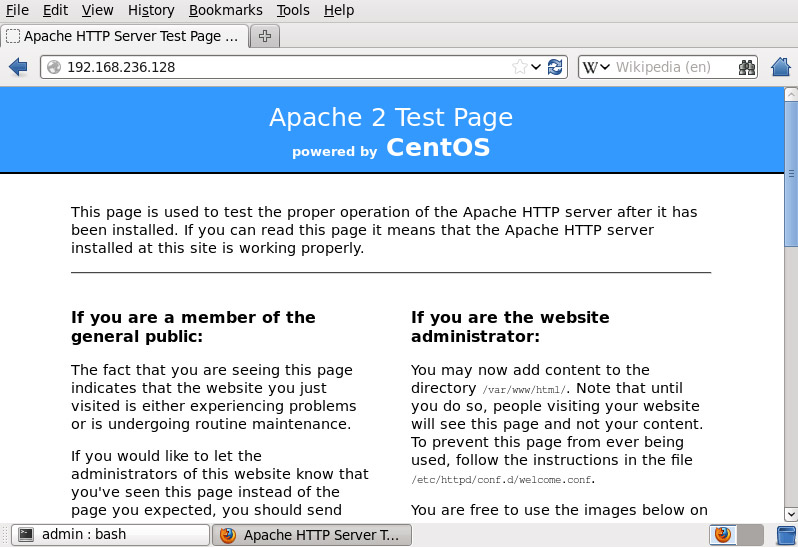This screenshot has height=548, width=798.
Task: Click the /etc/httpd/conf.d/welcome.conf path text
Action: 501,480
